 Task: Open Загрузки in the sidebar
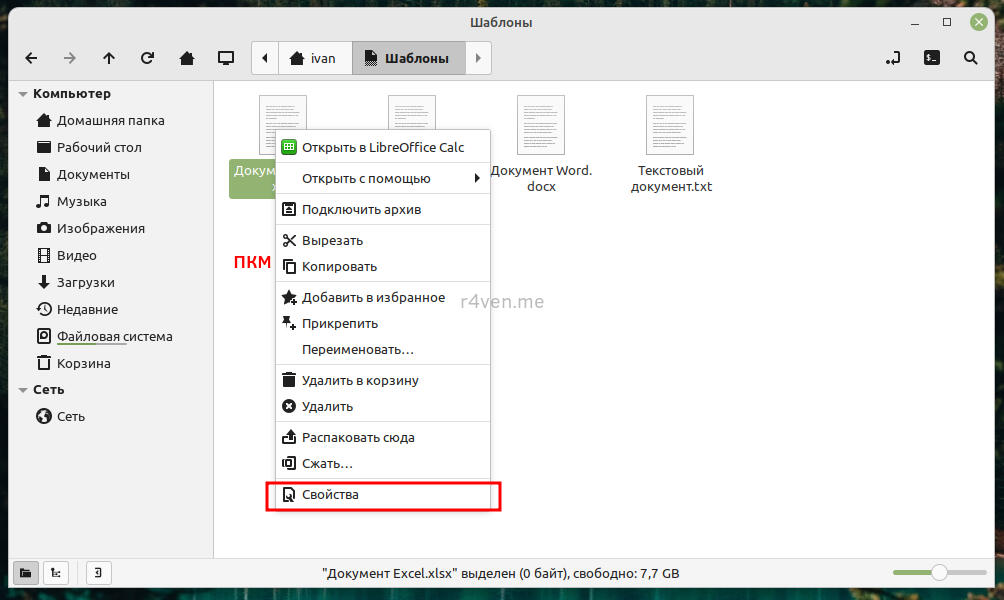coord(85,282)
